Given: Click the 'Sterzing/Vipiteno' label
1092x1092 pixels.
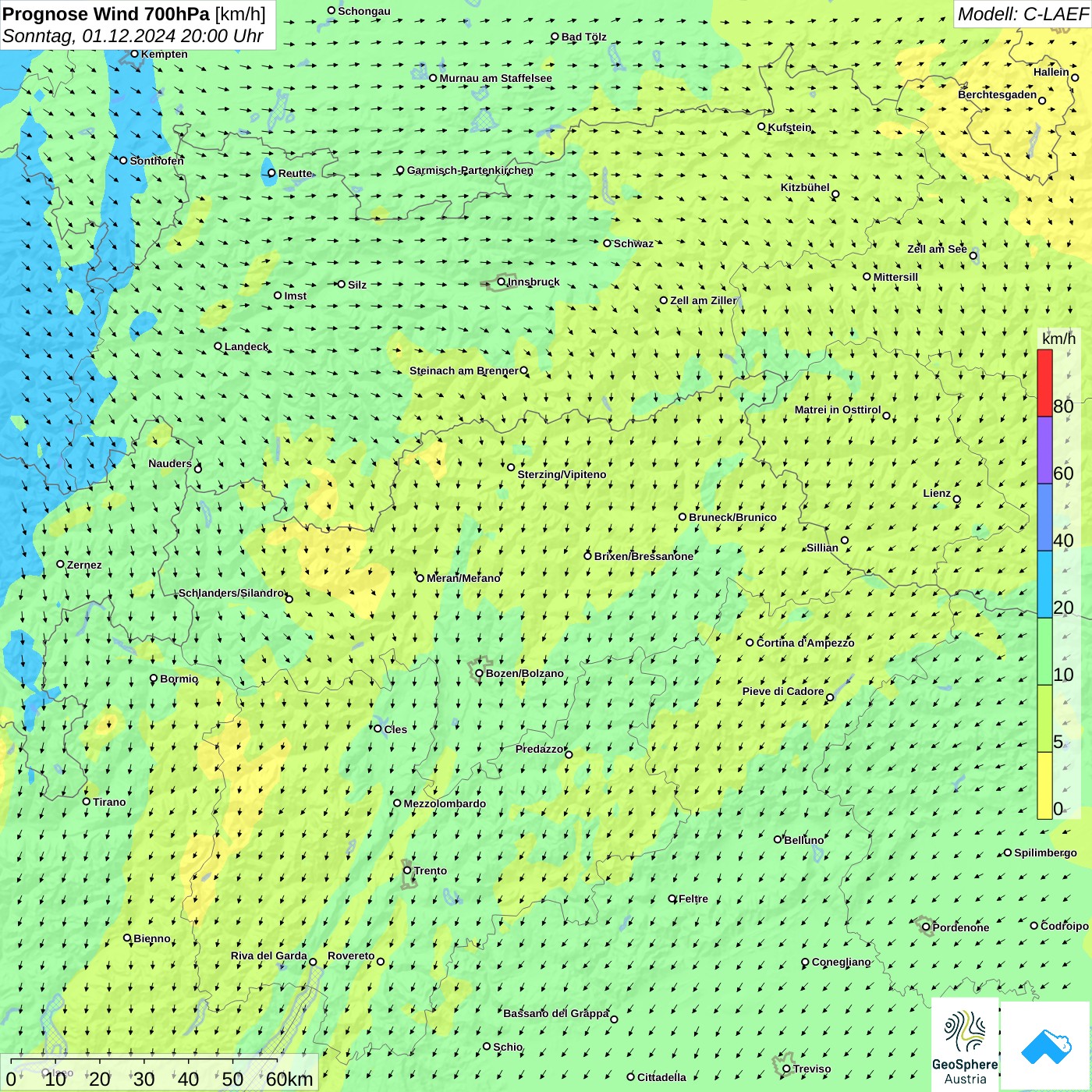Looking at the screenshot, I should pyautogui.click(x=562, y=474).
